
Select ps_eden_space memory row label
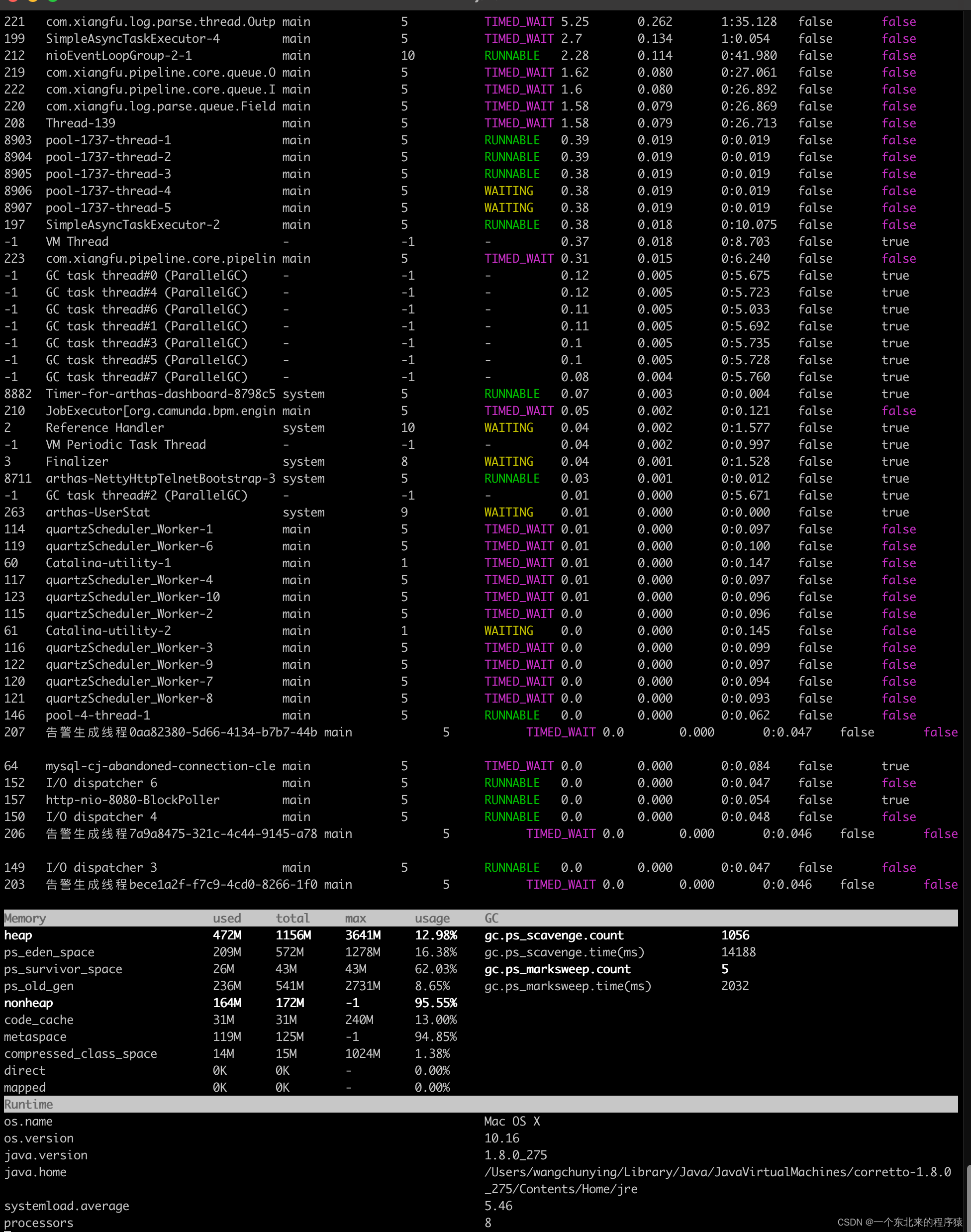click(x=49, y=952)
